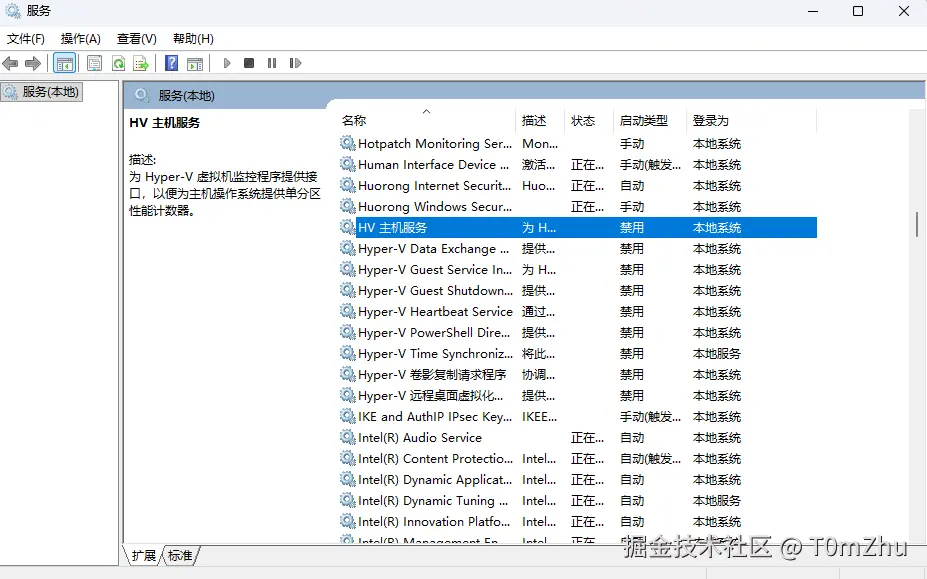Select the Intel(R) Audio Service name
927x579 pixels.
tap(420, 438)
